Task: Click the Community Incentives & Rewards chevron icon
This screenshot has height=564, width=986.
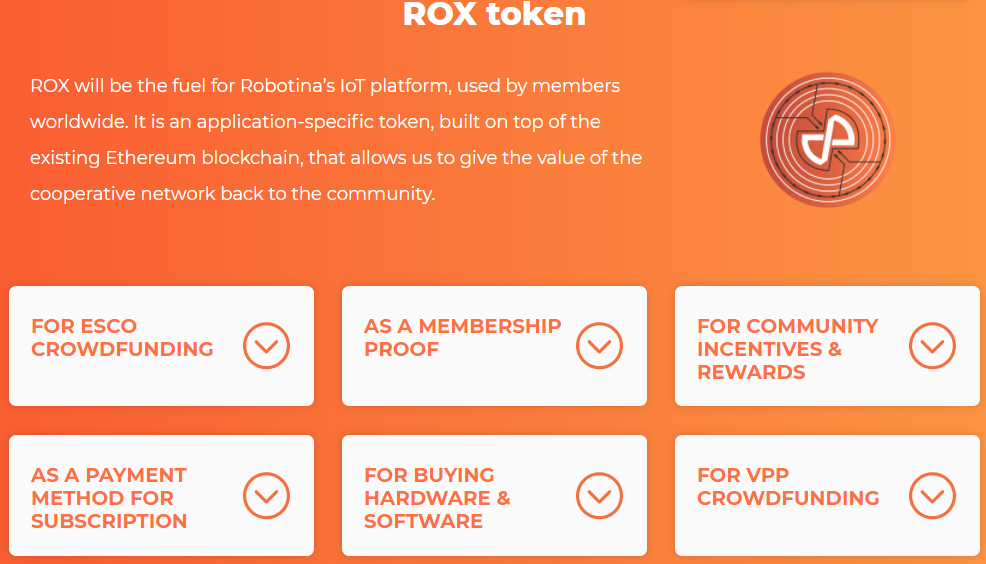Action: tap(932, 347)
